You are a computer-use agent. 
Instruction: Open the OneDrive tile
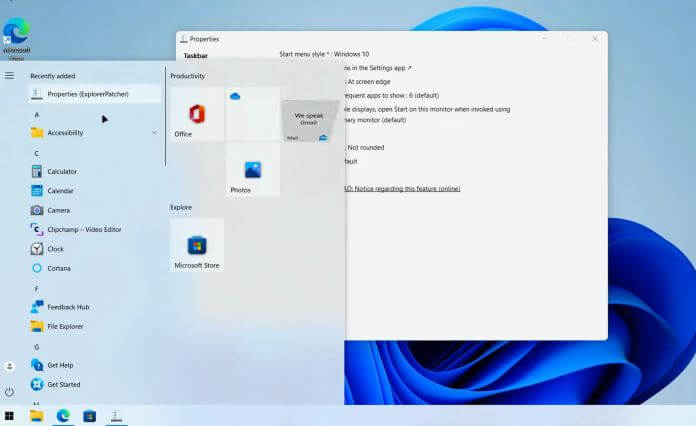point(253,114)
